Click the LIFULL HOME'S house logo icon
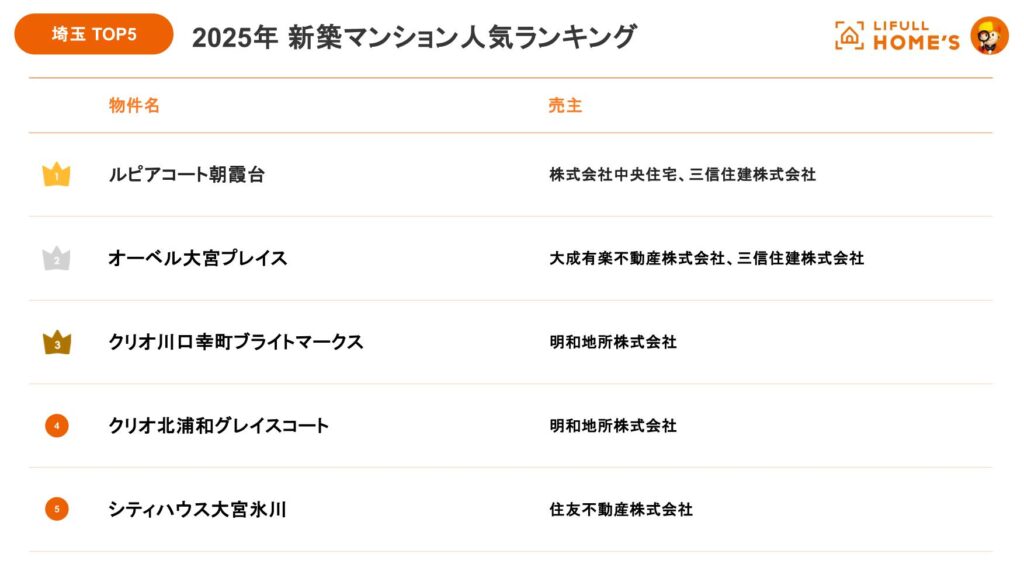1024x575 pixels. [849, 35]
